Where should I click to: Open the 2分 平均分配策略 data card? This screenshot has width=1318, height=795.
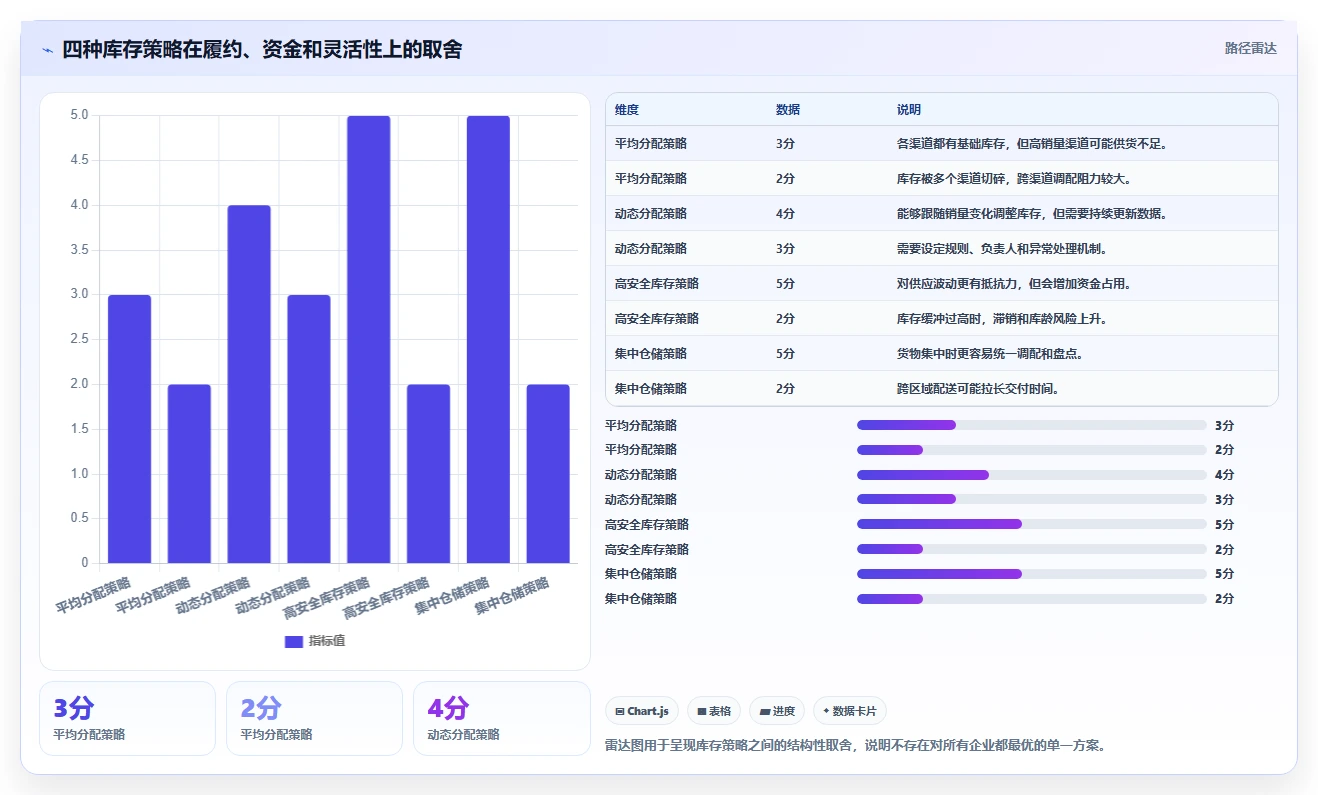coord(314,718)
